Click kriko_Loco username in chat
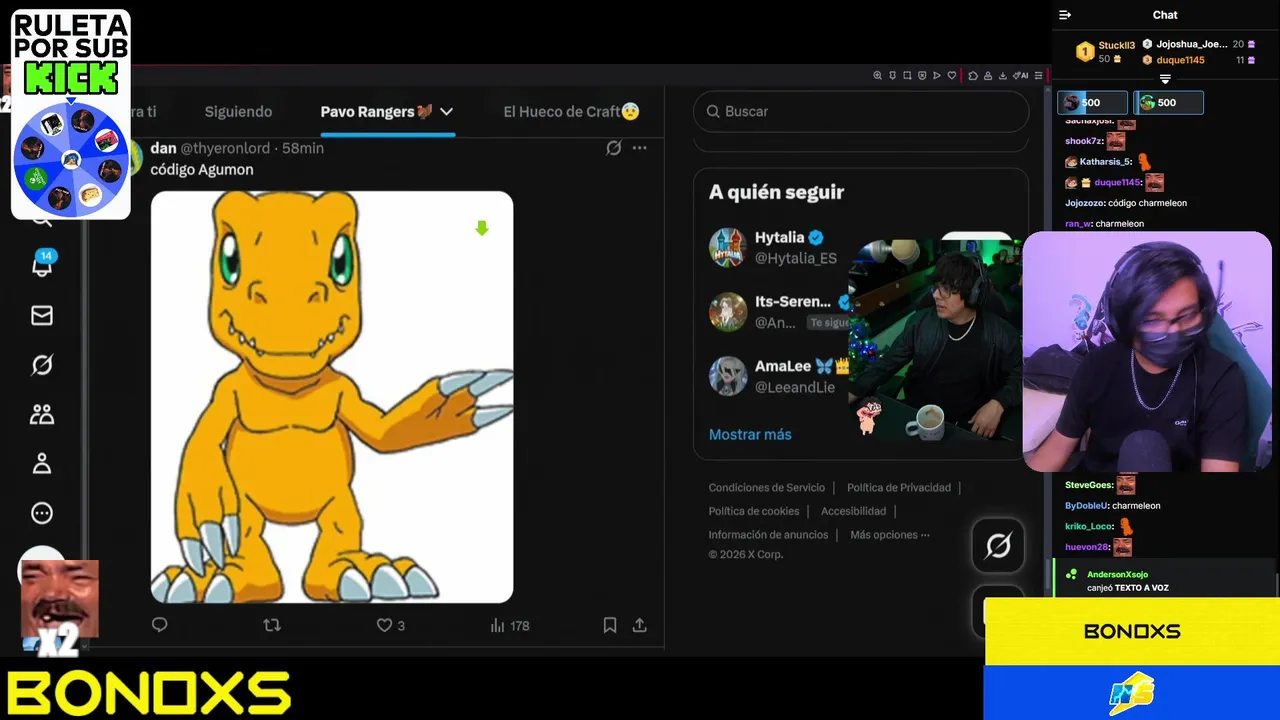Image resolution: width=1280 pixels, height=720 pixels. (x=1089, y=526)
